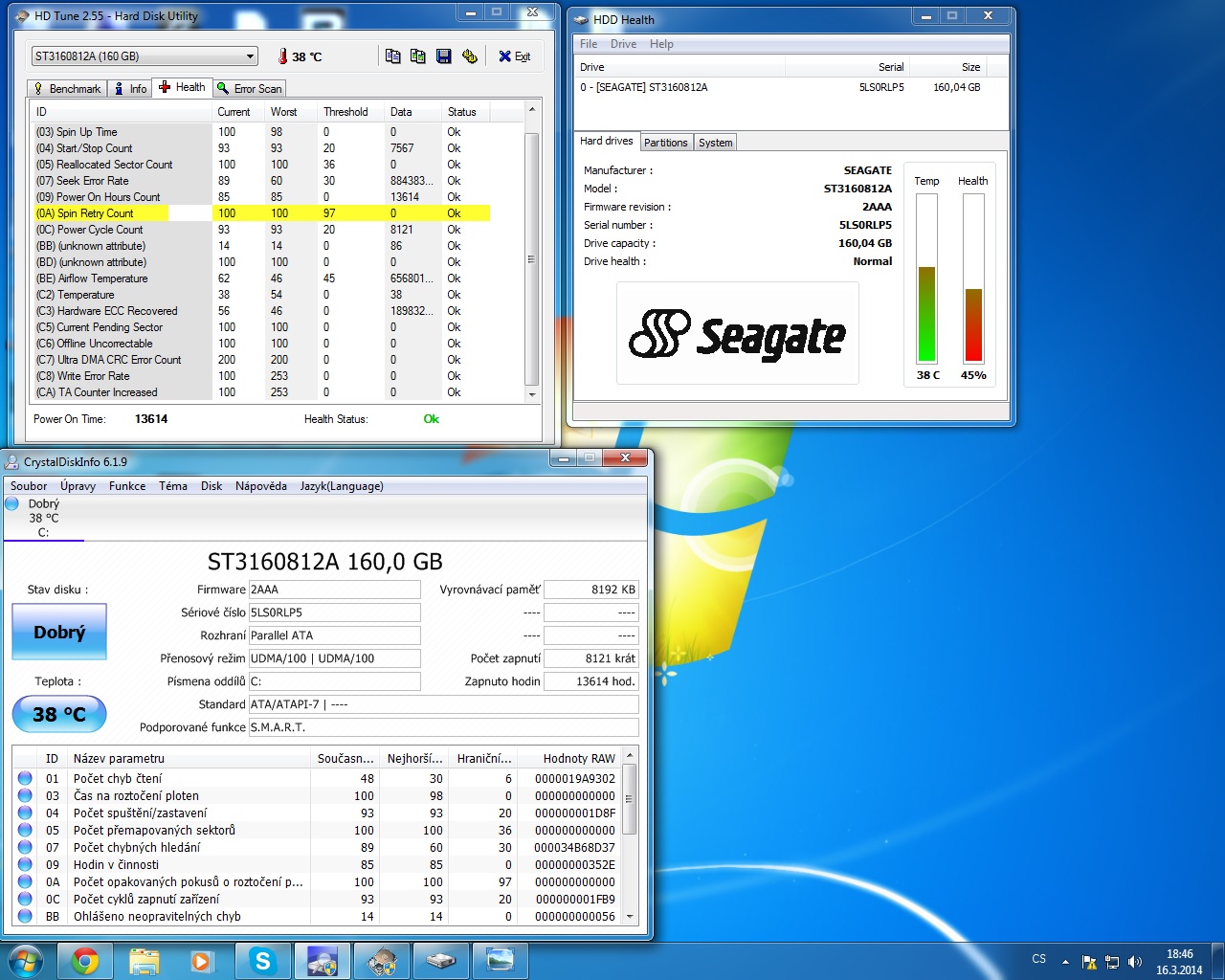Show hidden system tray icons arrow
This screenshot has height=980, width=1225.
[1065, 962]
